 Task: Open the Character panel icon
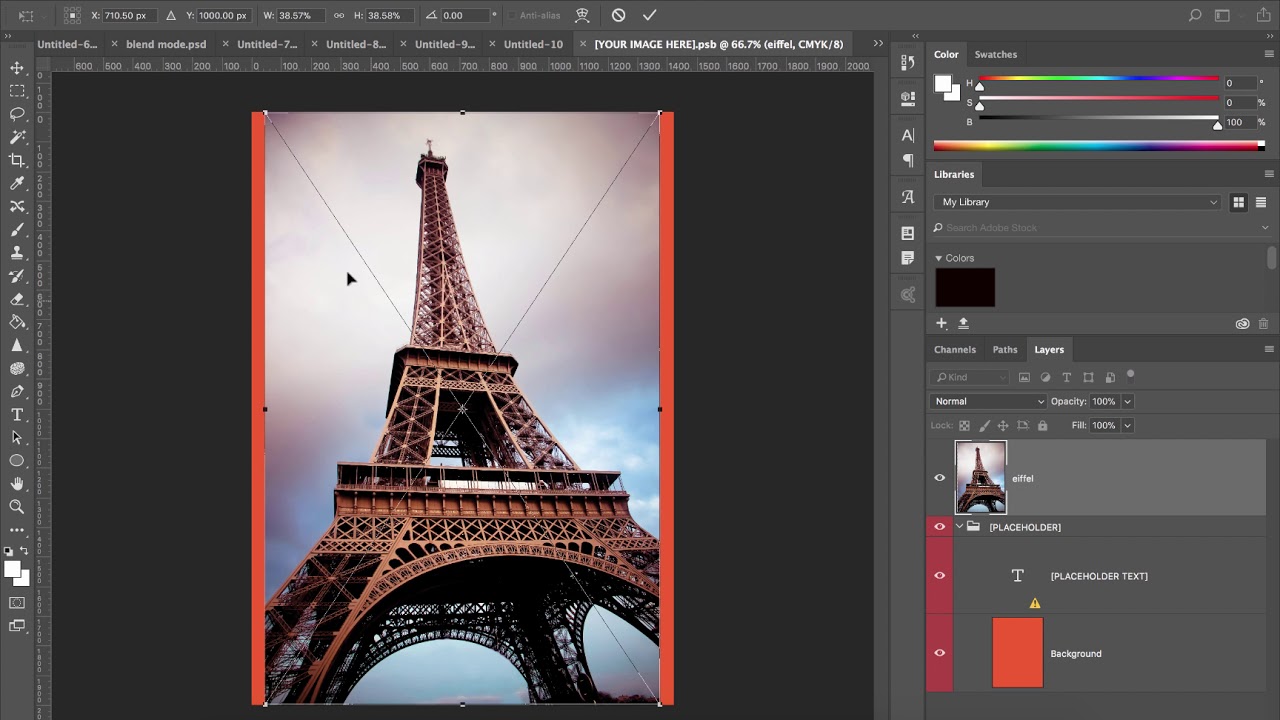908,135
